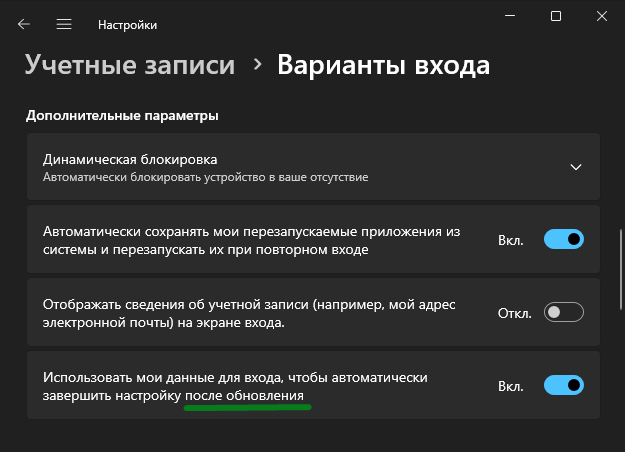The height and width of the screenshot is (452, 625).
Task: Click the breadcrumb separator arrow
Action: (258, 65)
